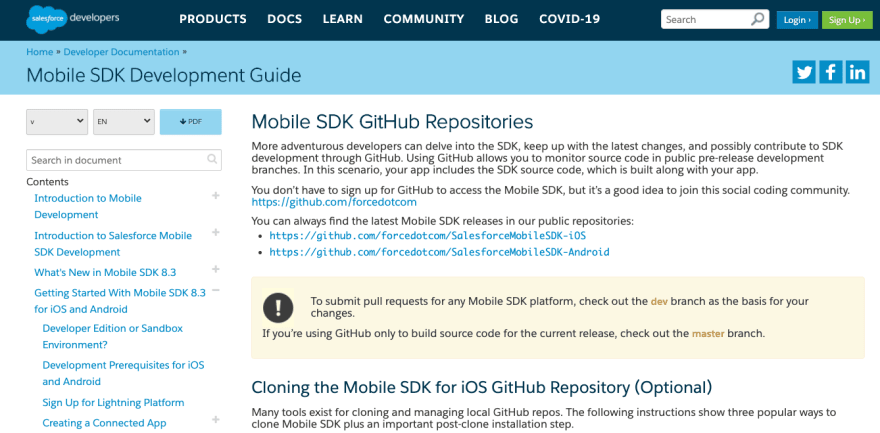The image size is (880, 433).
Task: Open Introduction to Mobile Development
Action: (x=88, y=206)
